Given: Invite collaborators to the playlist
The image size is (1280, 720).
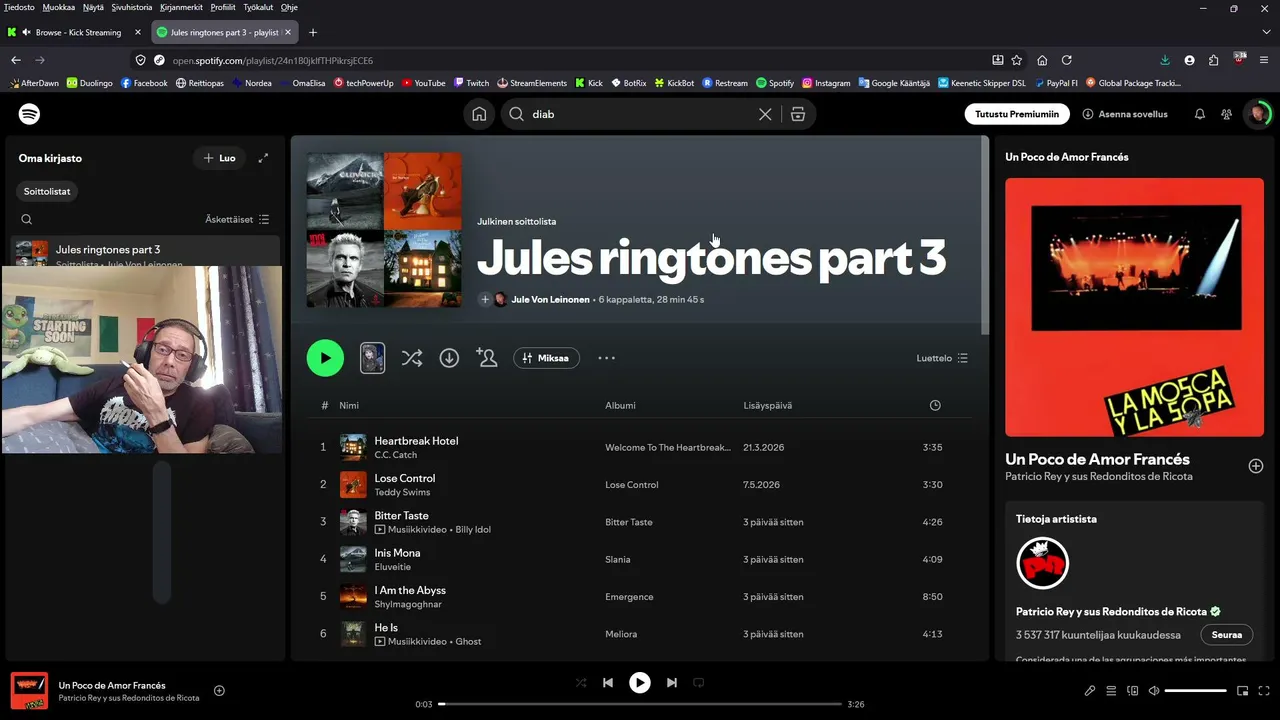Looking at the screenshot, I should click(487, 358).
